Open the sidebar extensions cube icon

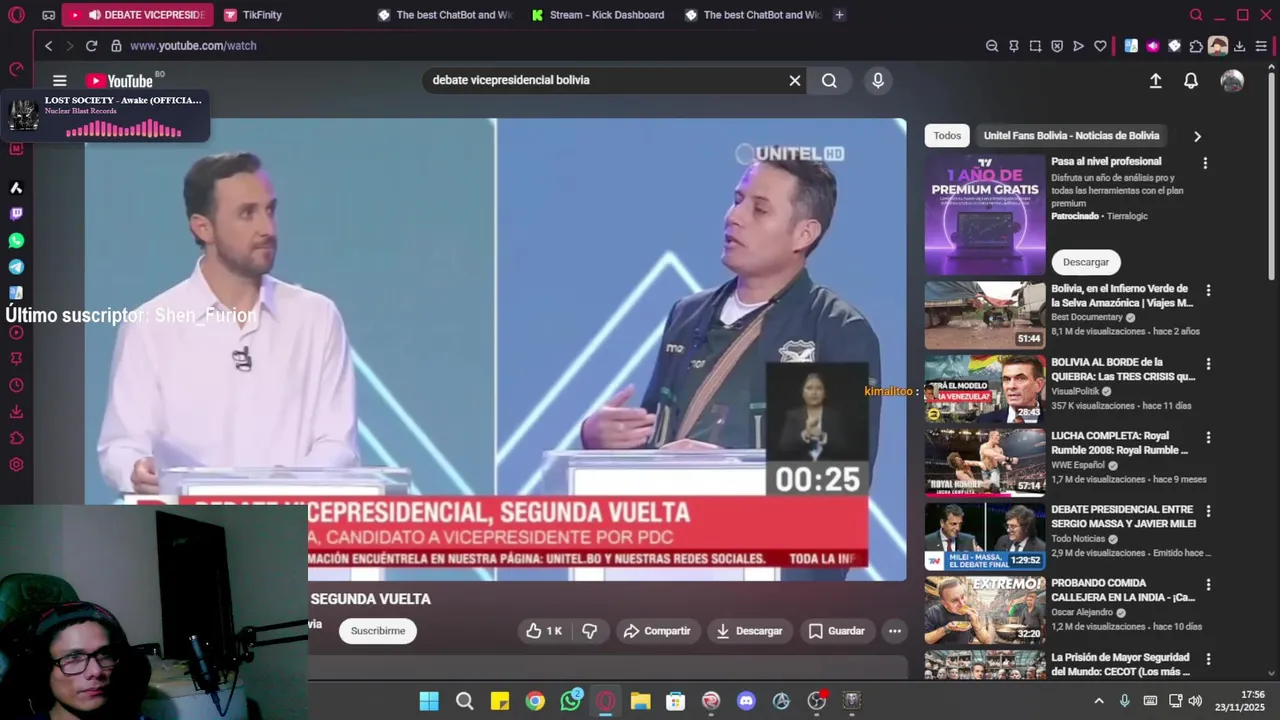[x=16, y=438]
